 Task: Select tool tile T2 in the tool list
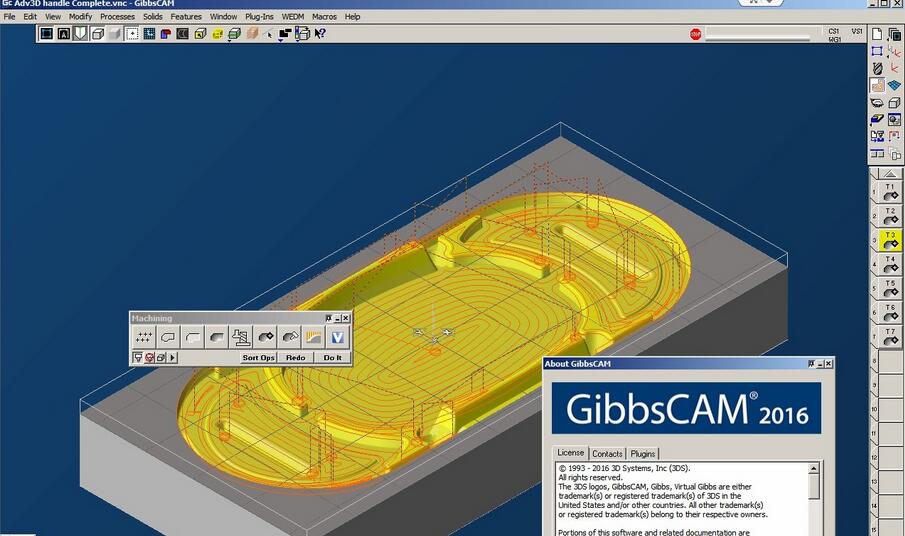click(x=890, y=216)
